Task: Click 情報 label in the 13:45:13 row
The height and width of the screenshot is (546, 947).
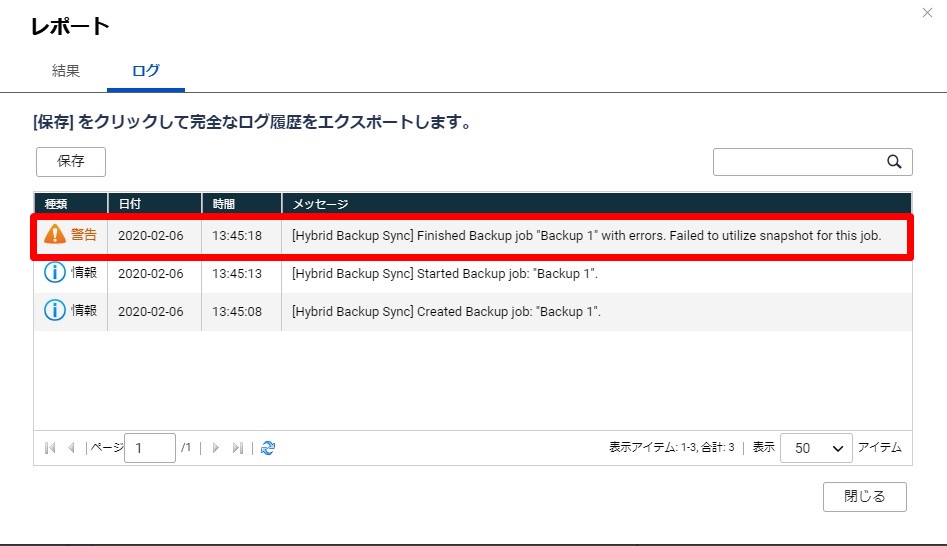Action: (x=83, y=272)
